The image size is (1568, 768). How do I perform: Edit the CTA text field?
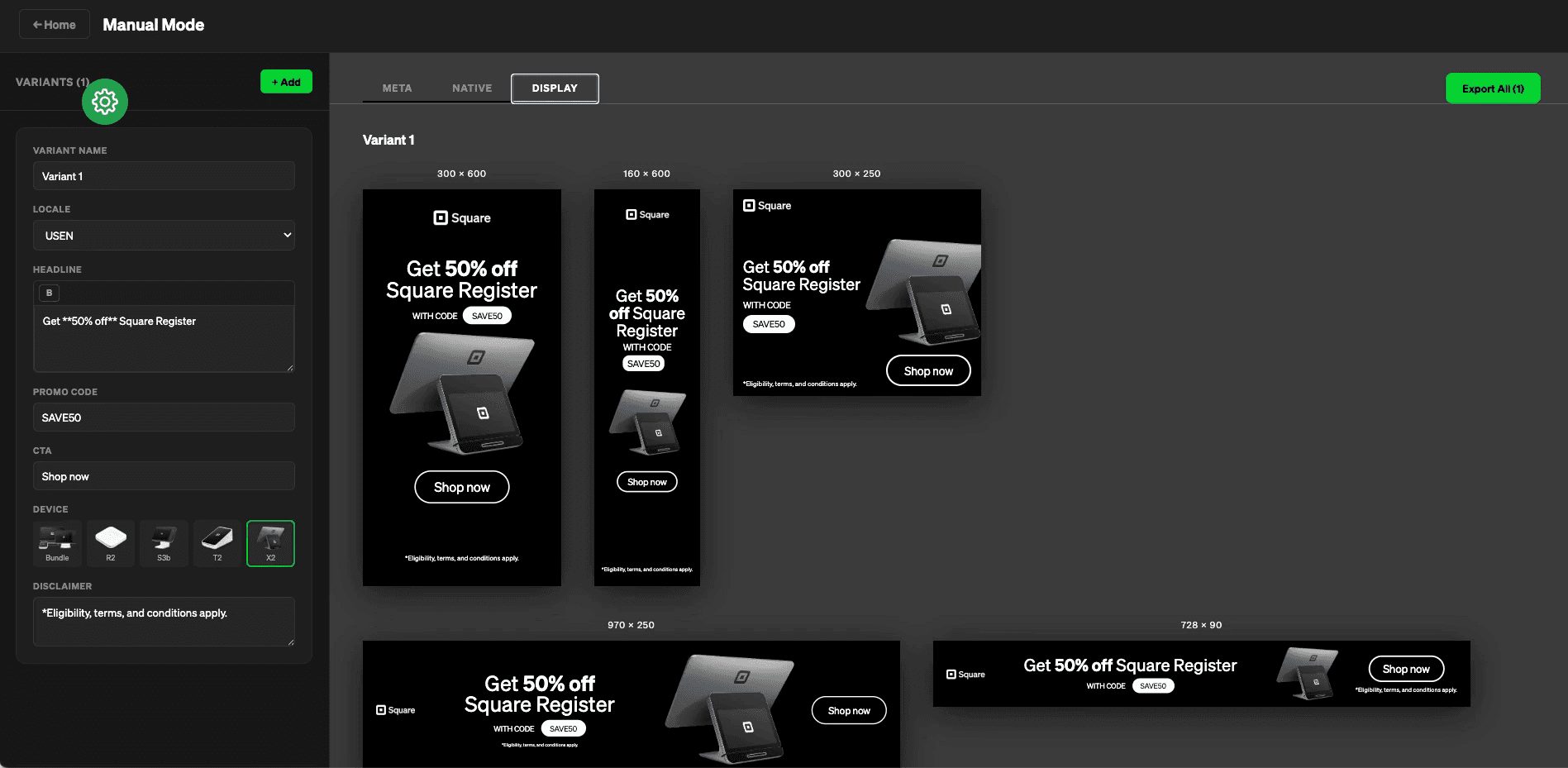[164, 476]
